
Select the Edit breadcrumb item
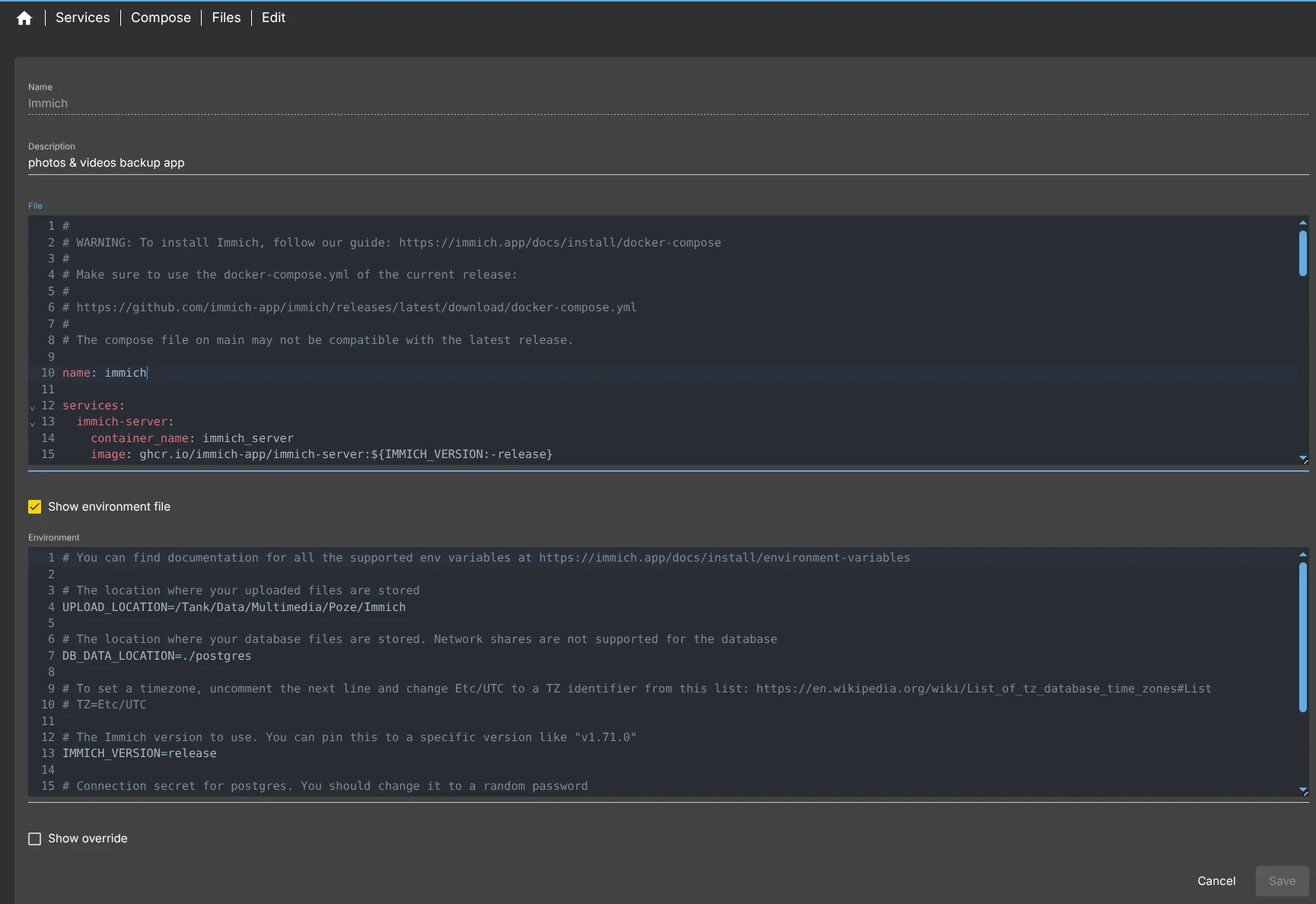click(x=273, y=18)
